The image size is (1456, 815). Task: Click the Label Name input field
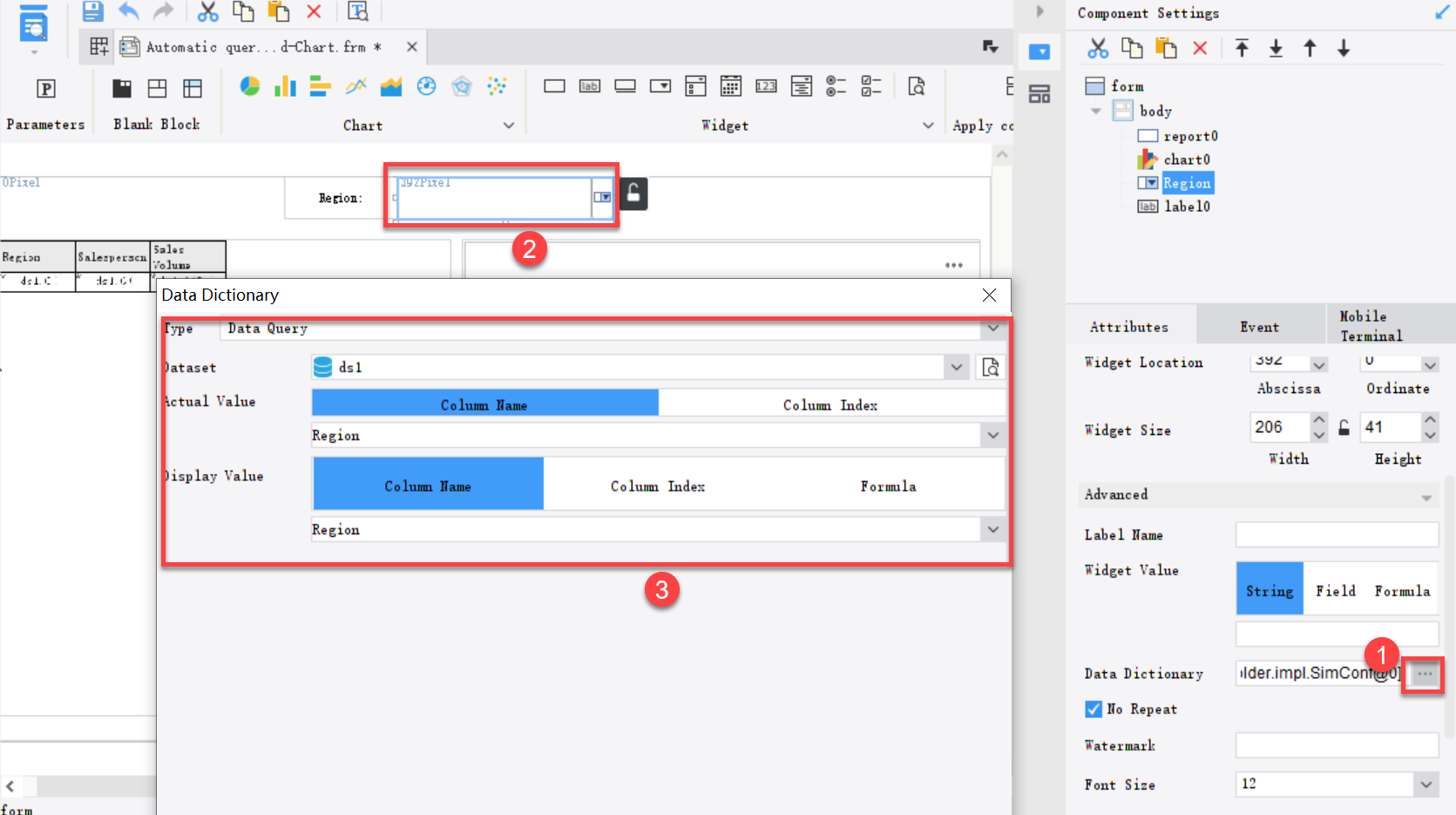point(1337,535)
